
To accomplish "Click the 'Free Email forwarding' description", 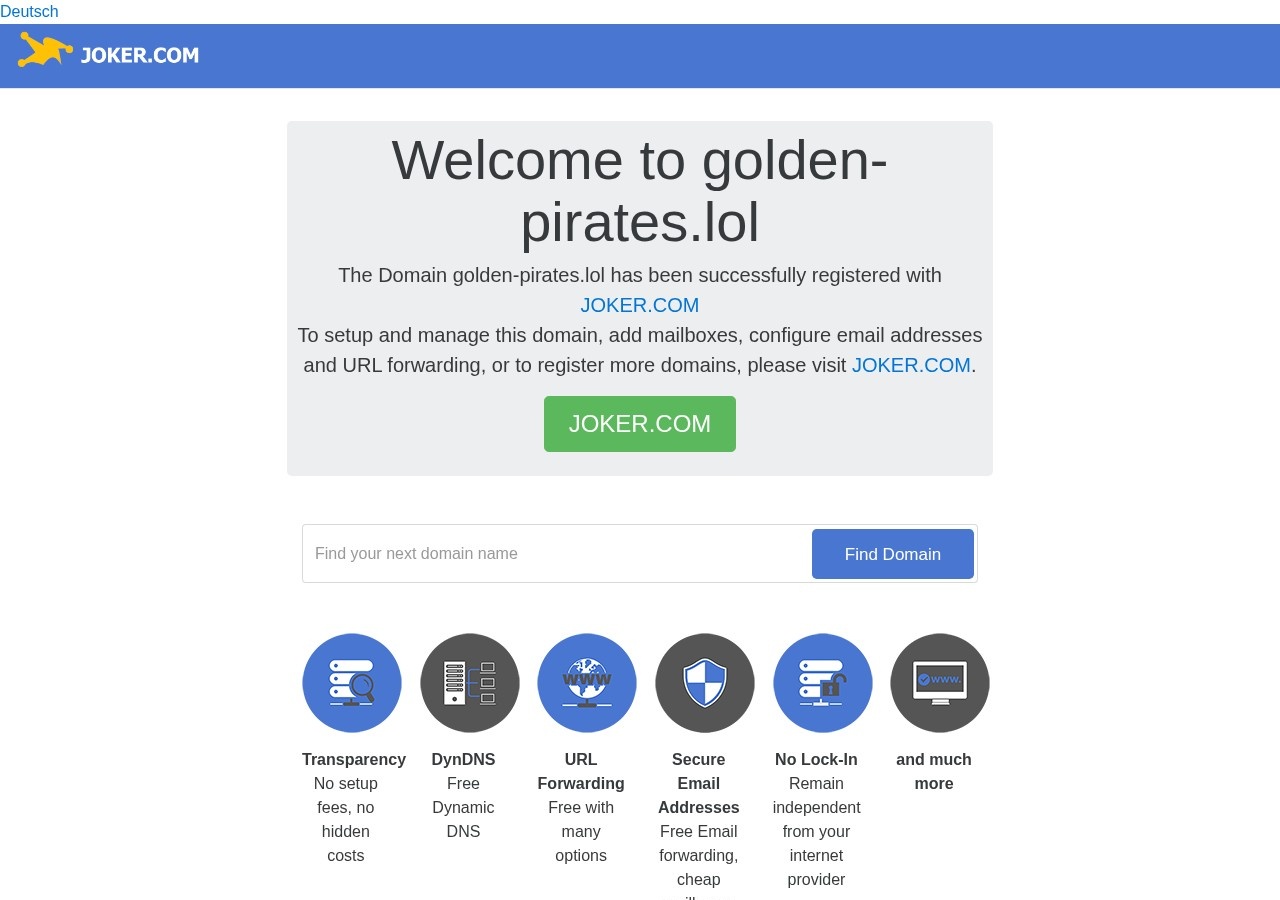I will coord(699,843).
